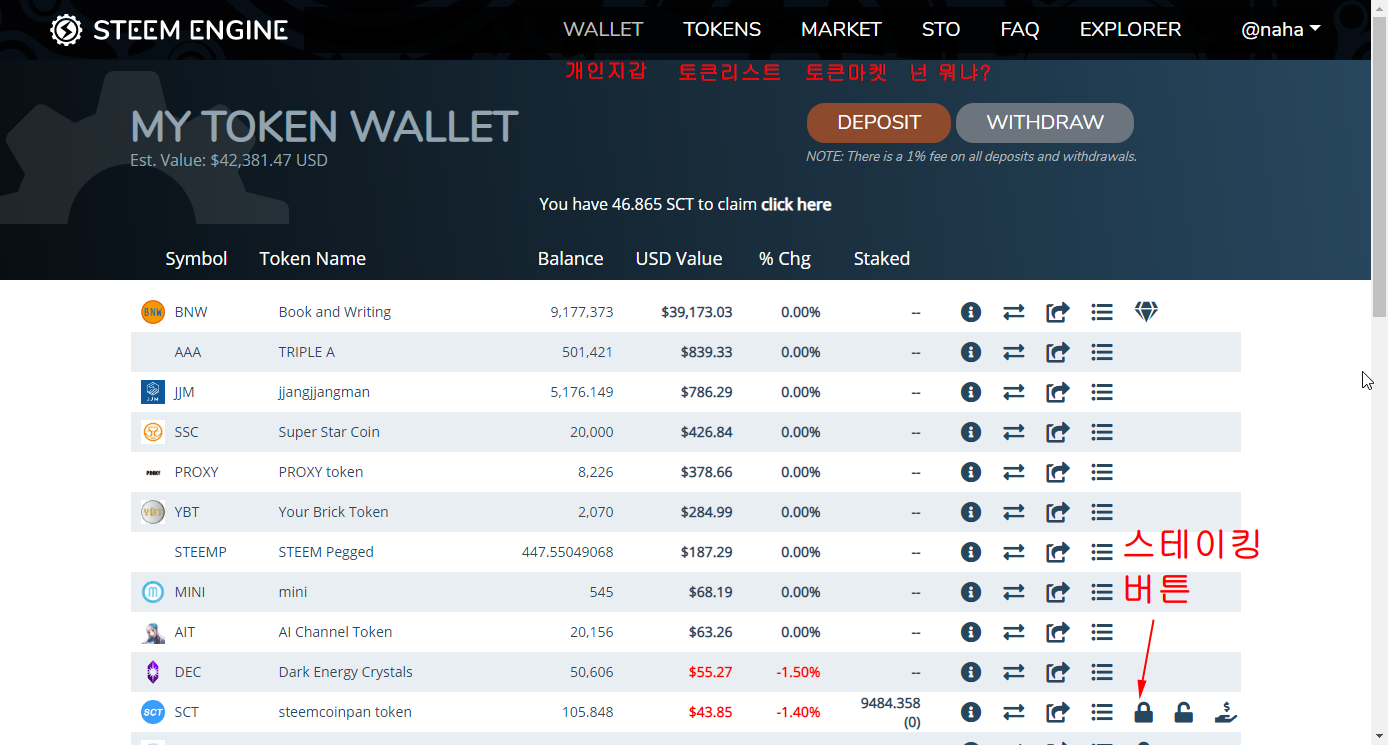This screenshot has height=745, width=1388.
Task: Open the TOKENS menu item
Action: pyautogui.click(x=722, y=30)
